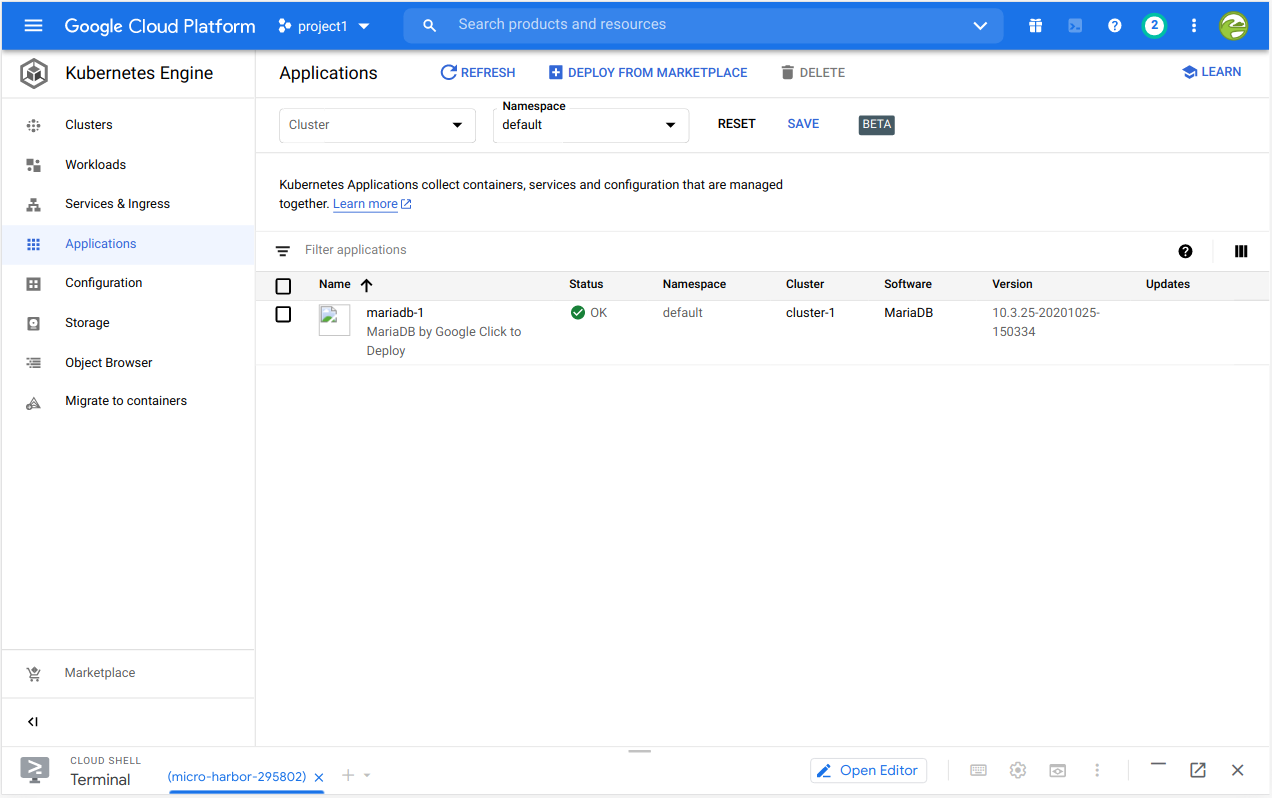1272x798 pixels.
Task: Expand the Cluster filter dropdown
Action: pos(376,125)
